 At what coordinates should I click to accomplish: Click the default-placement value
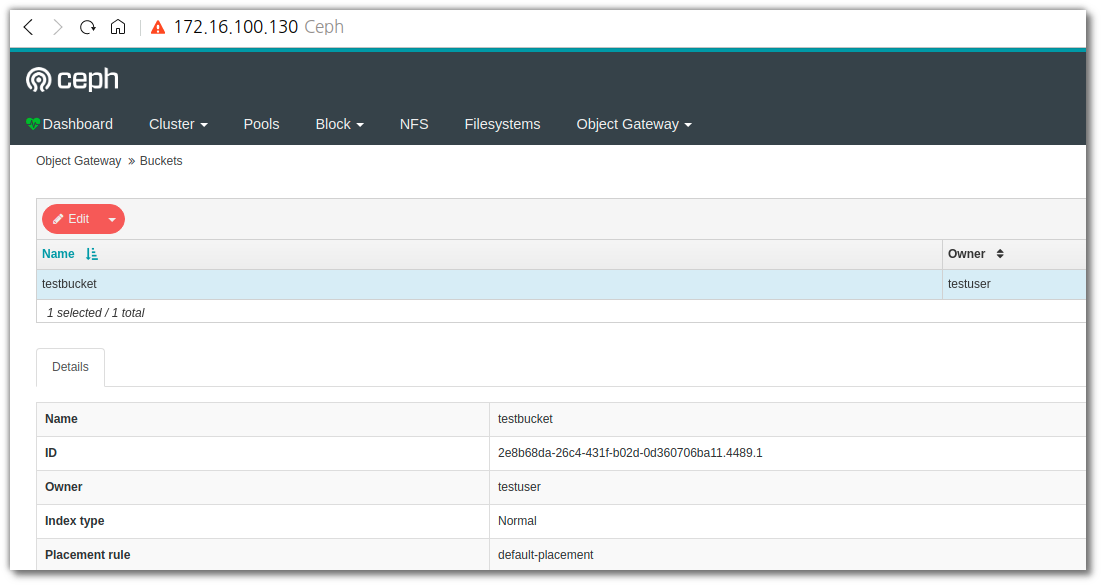[545, 555]
